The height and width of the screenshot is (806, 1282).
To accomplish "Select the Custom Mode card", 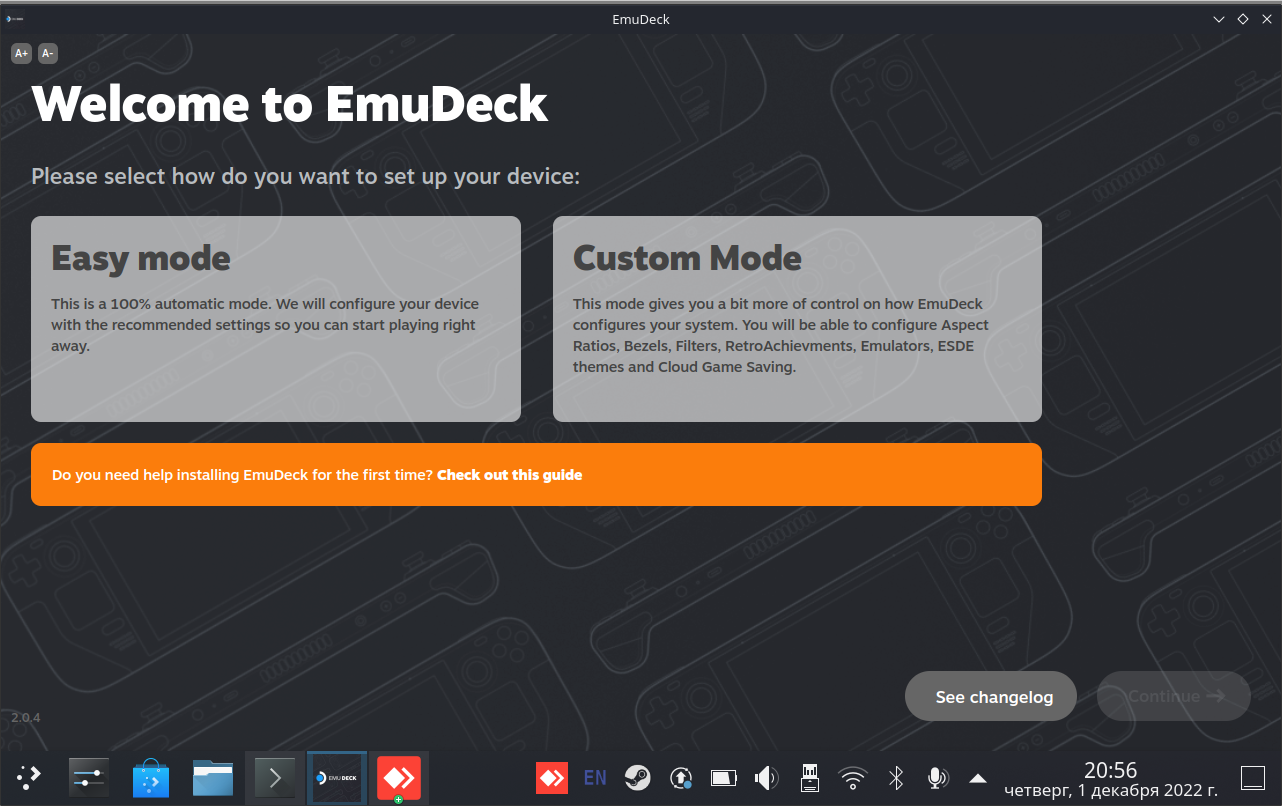I will tap(797, 319).
